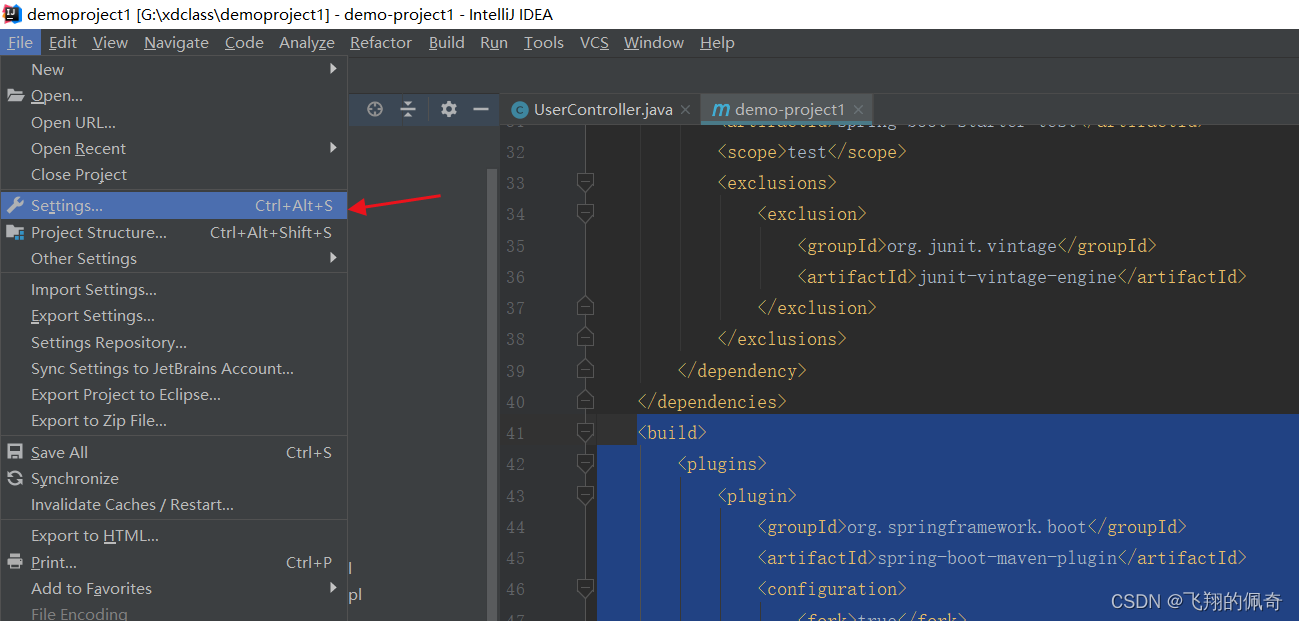The width and height of the screenshot is (1299, 621).
Task: Open Settings Repository...
Action: (x=174, y=342)
